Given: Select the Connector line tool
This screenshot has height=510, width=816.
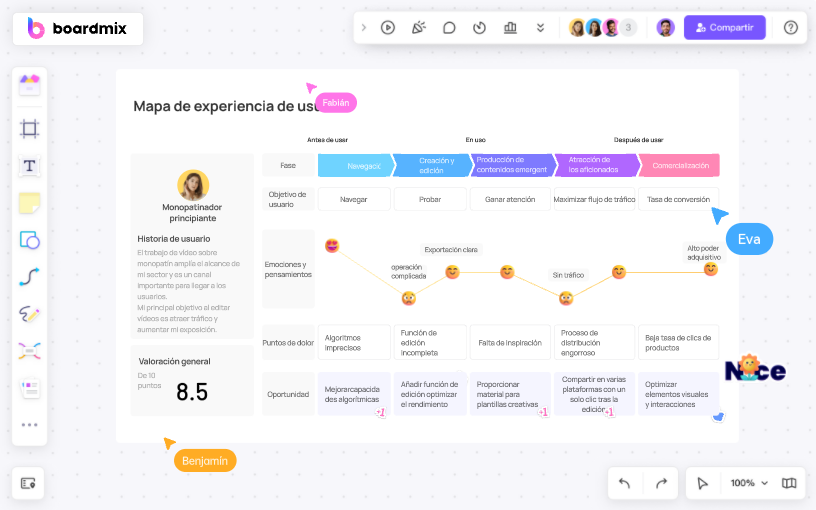Looking at the screenshot, I should pyautogui.click(x=30, y=277).
